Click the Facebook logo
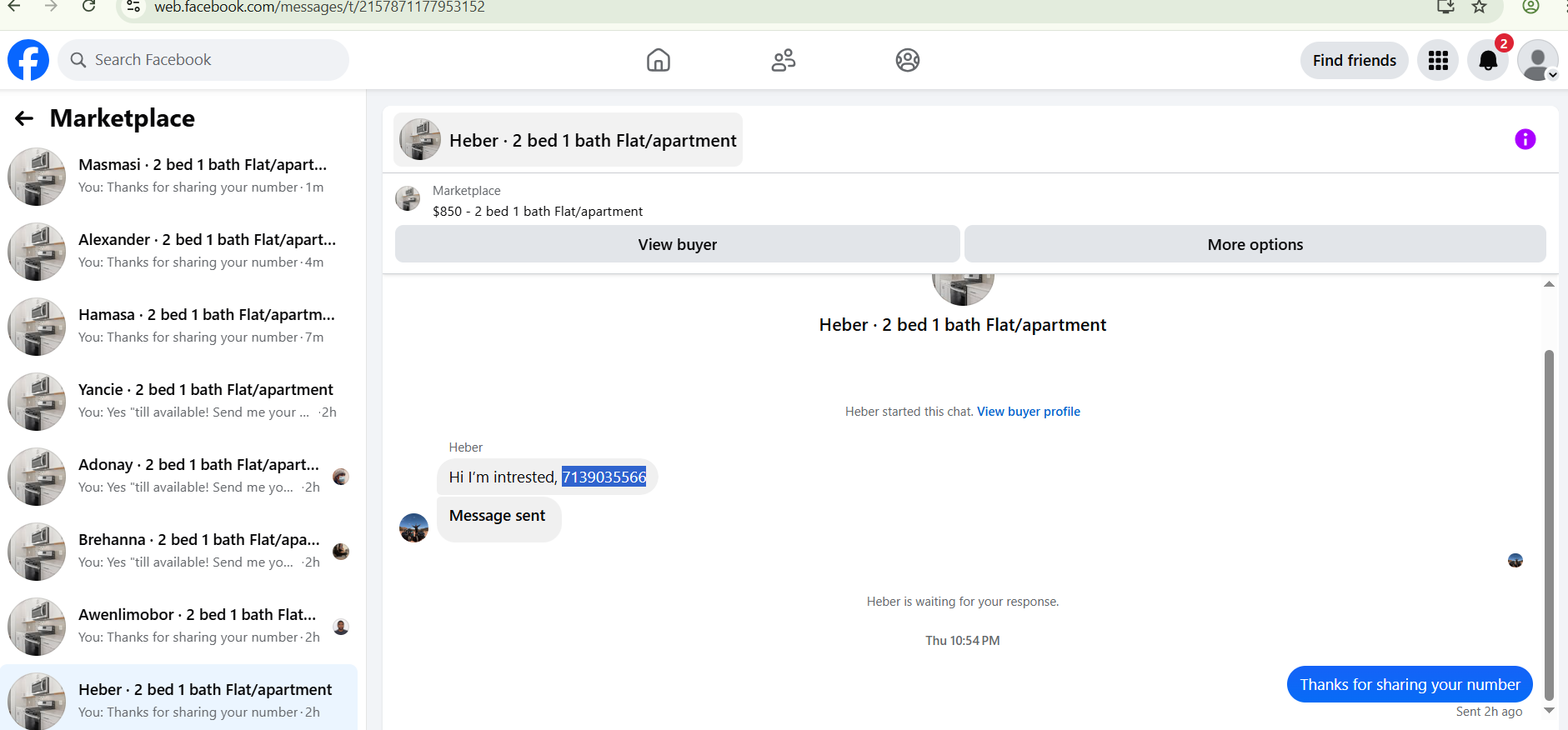Screen dimensions: 1568x730 (x=28, y=60)
